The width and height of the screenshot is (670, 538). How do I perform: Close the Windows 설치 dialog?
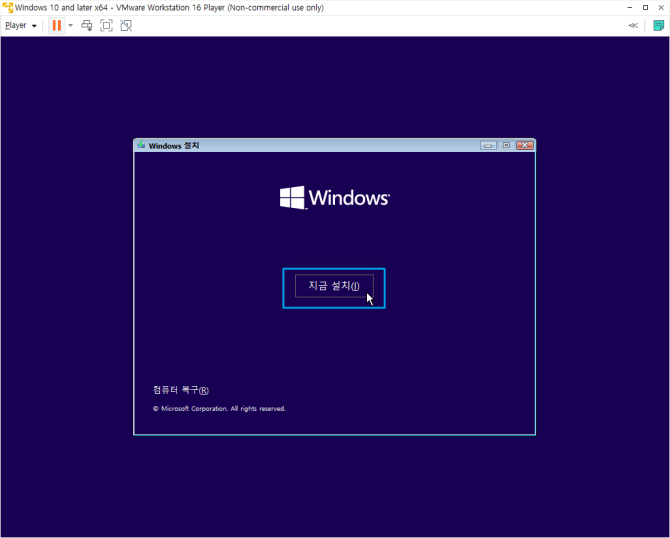tap(525, 146)
